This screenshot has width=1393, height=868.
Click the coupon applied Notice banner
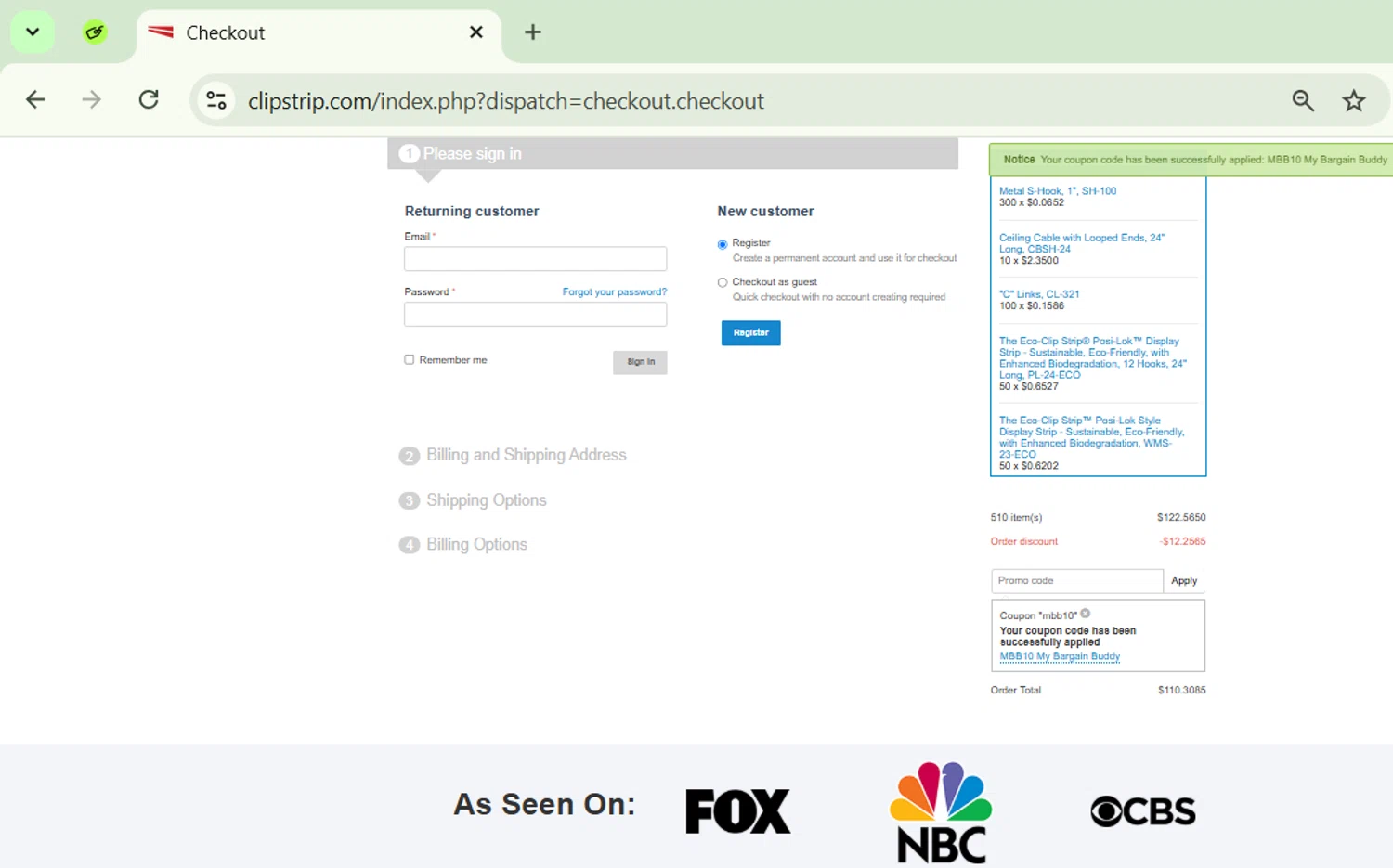point(1191,160)
